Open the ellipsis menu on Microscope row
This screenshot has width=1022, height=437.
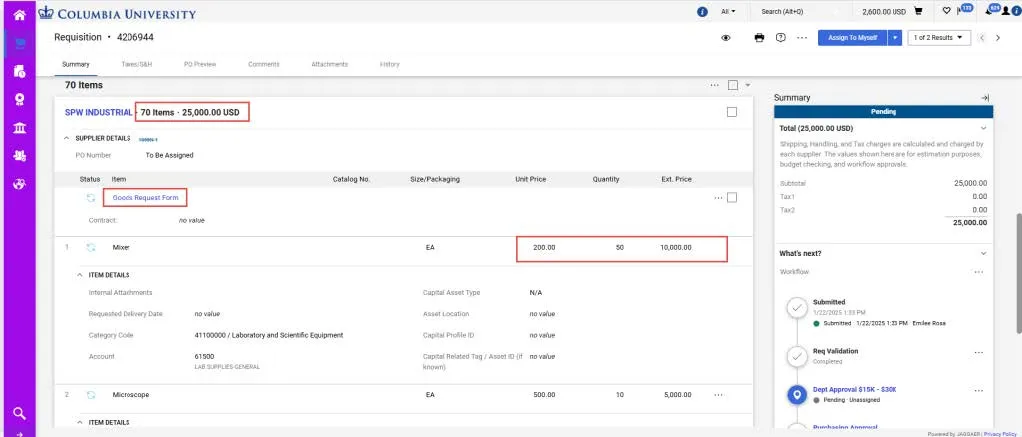coord(718,395)
